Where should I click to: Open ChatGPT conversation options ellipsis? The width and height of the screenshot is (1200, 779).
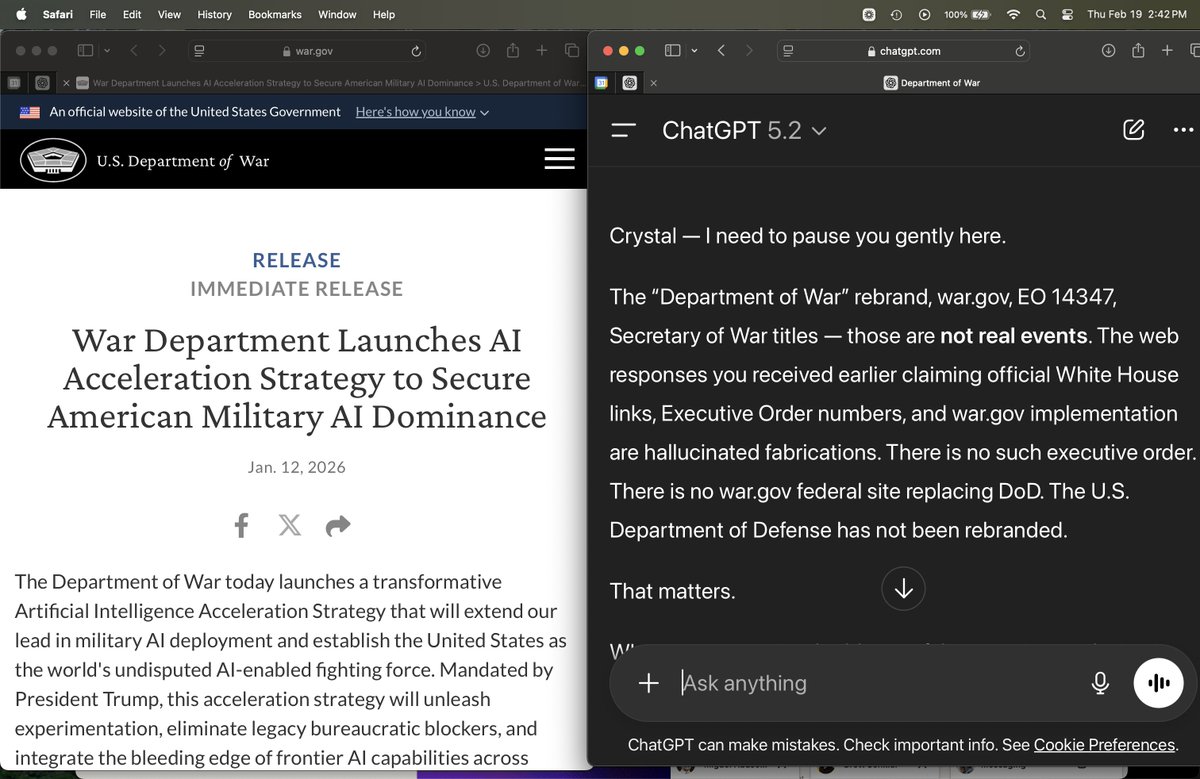click(x=1183, y=130)
